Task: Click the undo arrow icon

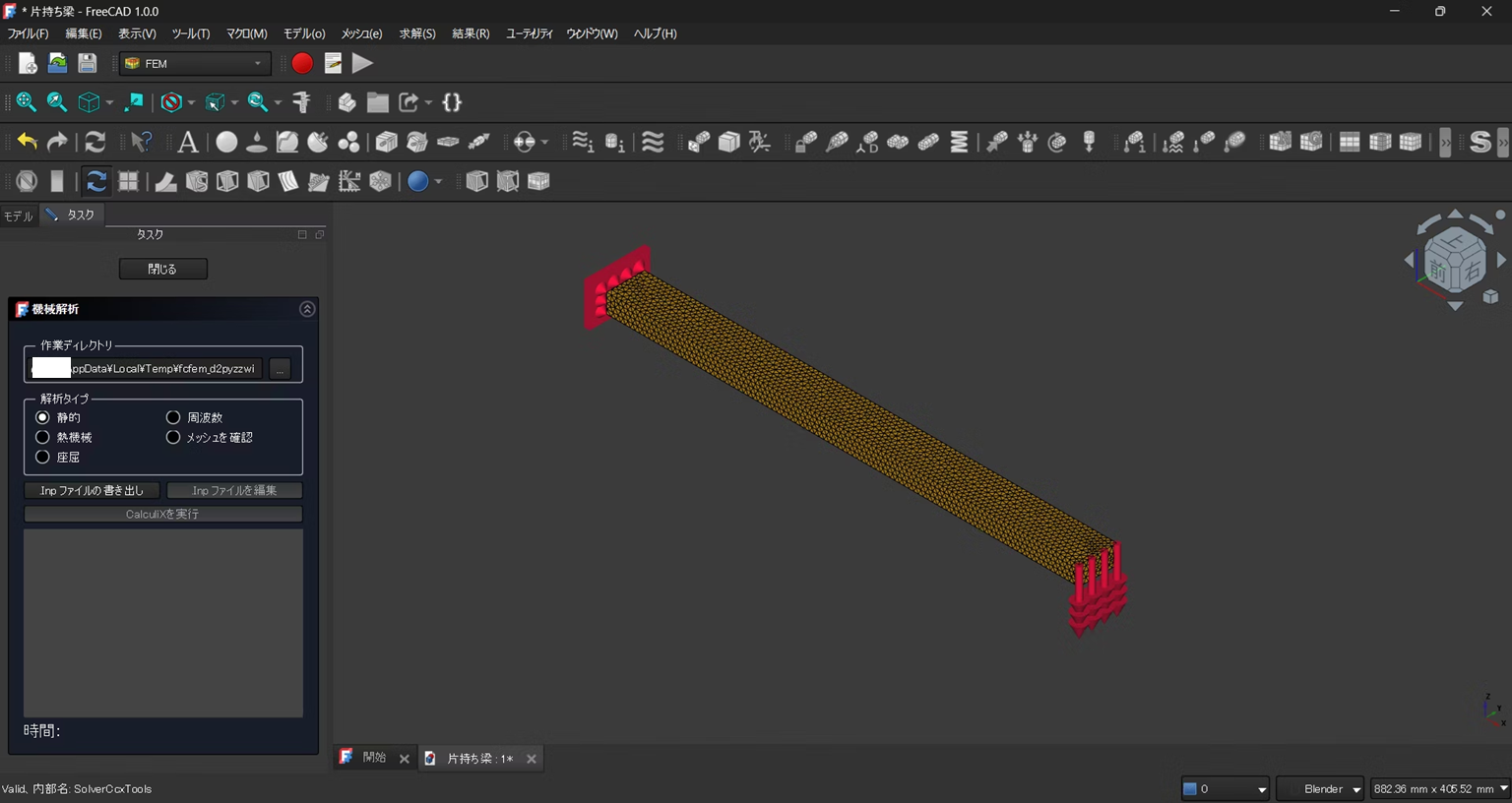Action: click(27, 142)
